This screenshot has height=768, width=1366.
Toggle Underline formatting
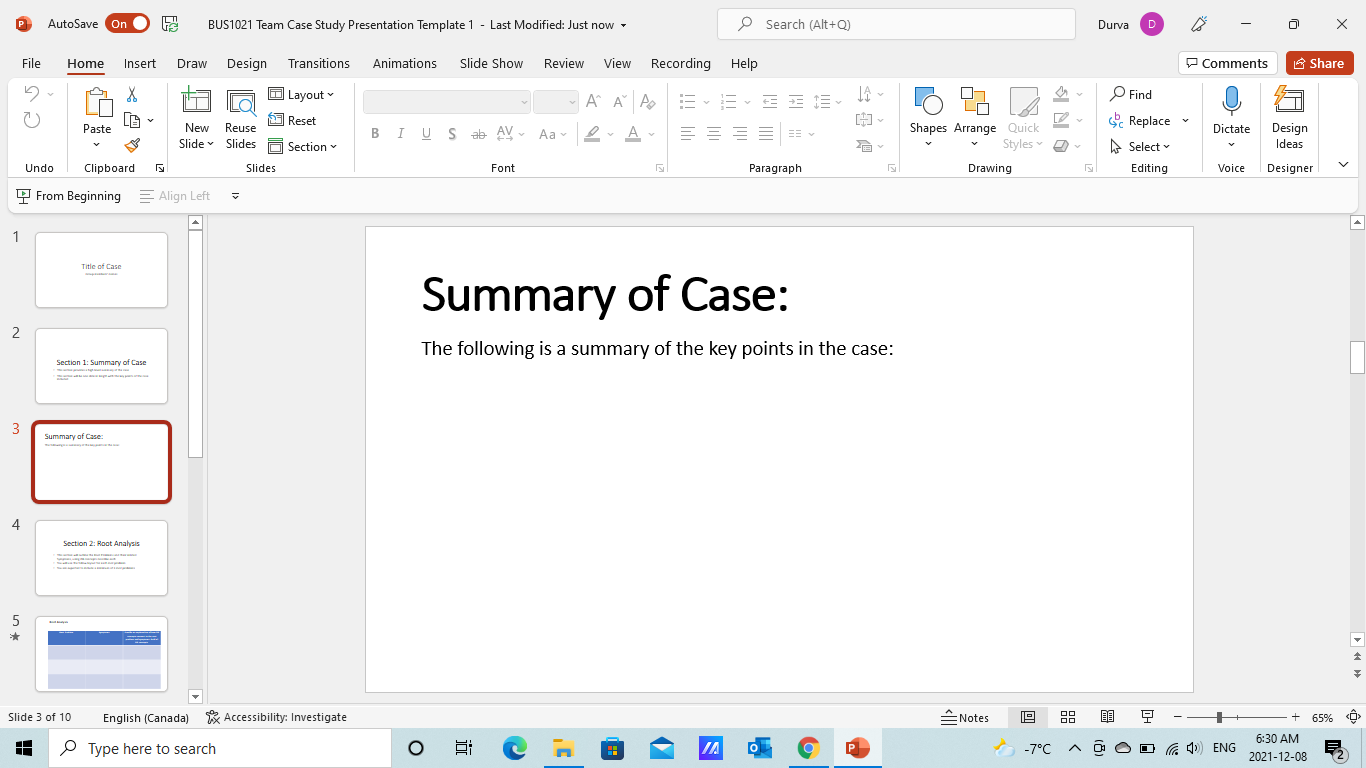point(427,134)
